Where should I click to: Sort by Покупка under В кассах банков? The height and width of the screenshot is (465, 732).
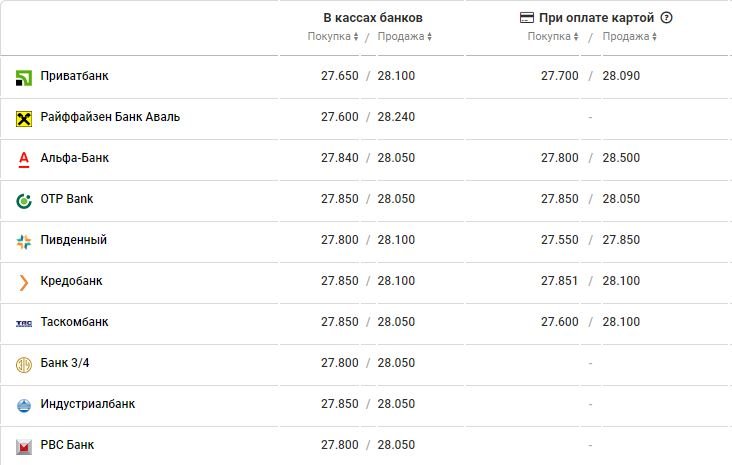tap(332, 36)
